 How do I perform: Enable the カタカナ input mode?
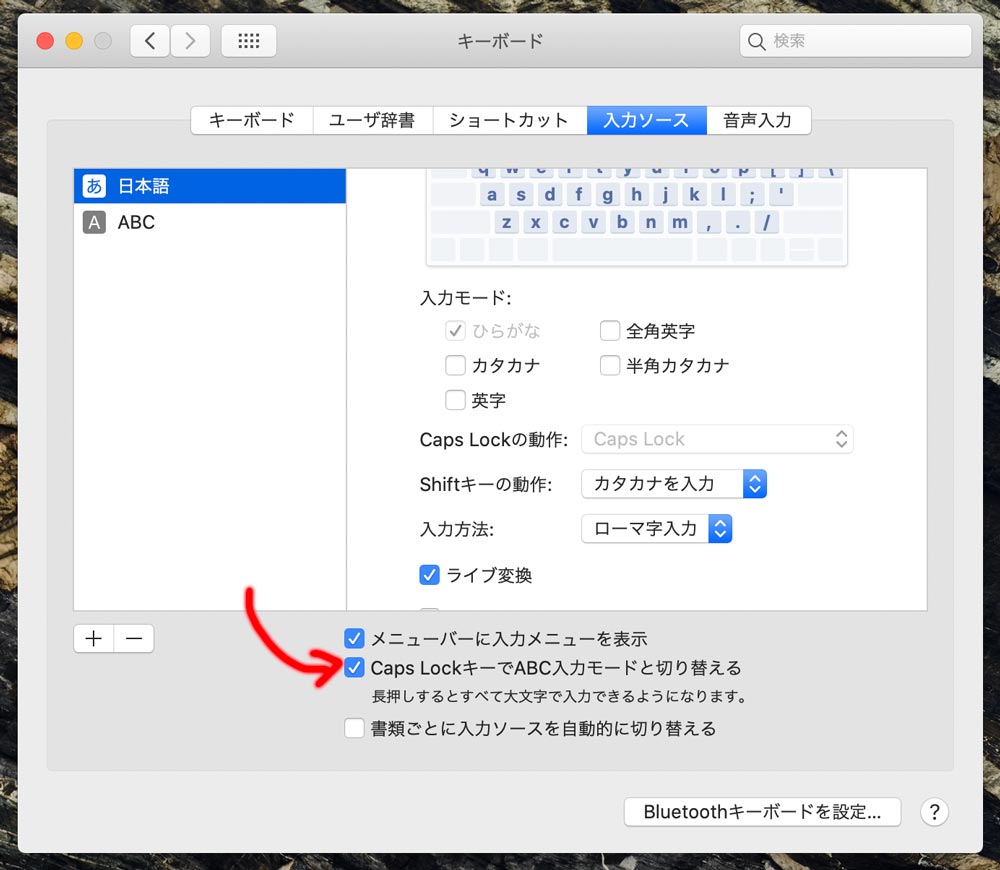pos(455,365)
